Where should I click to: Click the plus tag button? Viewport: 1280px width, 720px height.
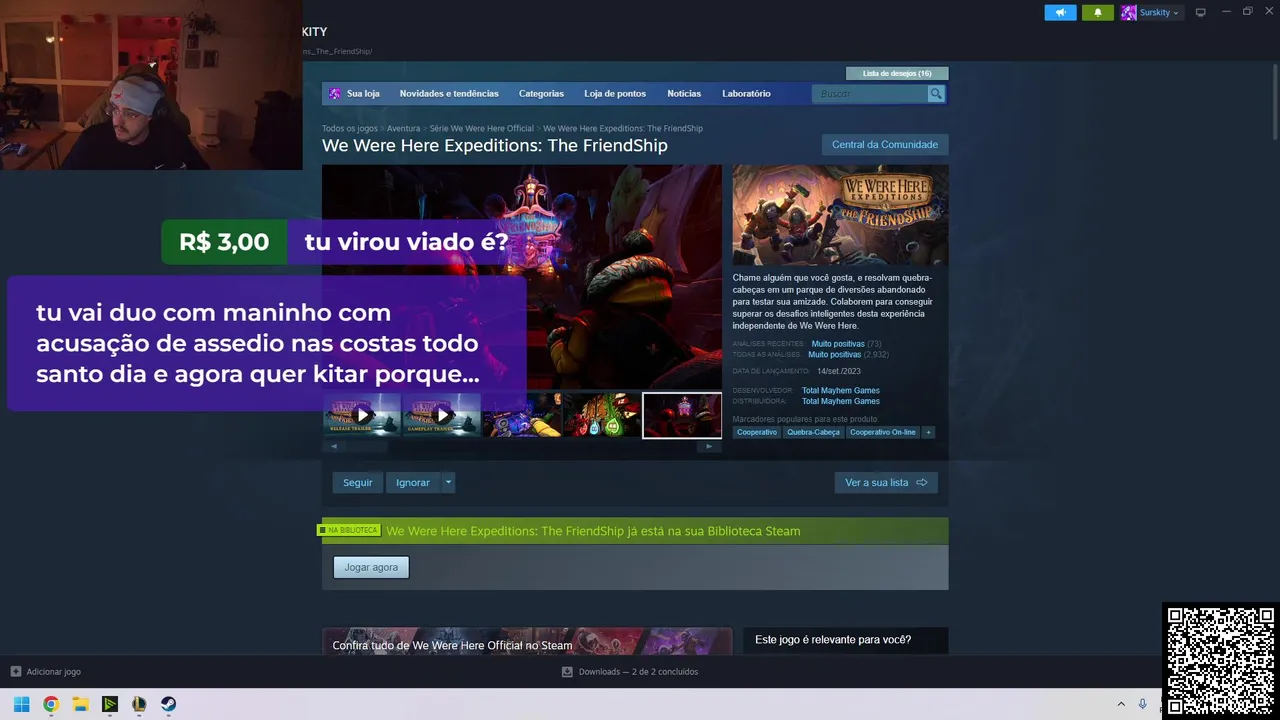(x=928, y=432)
